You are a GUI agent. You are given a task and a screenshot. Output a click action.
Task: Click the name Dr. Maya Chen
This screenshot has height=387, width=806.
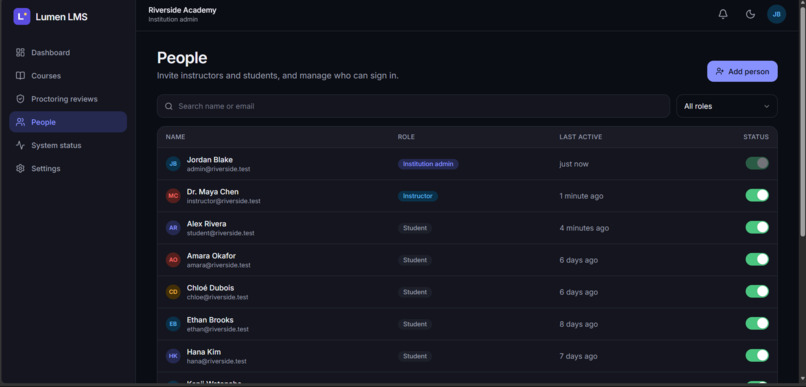point(213,192)
